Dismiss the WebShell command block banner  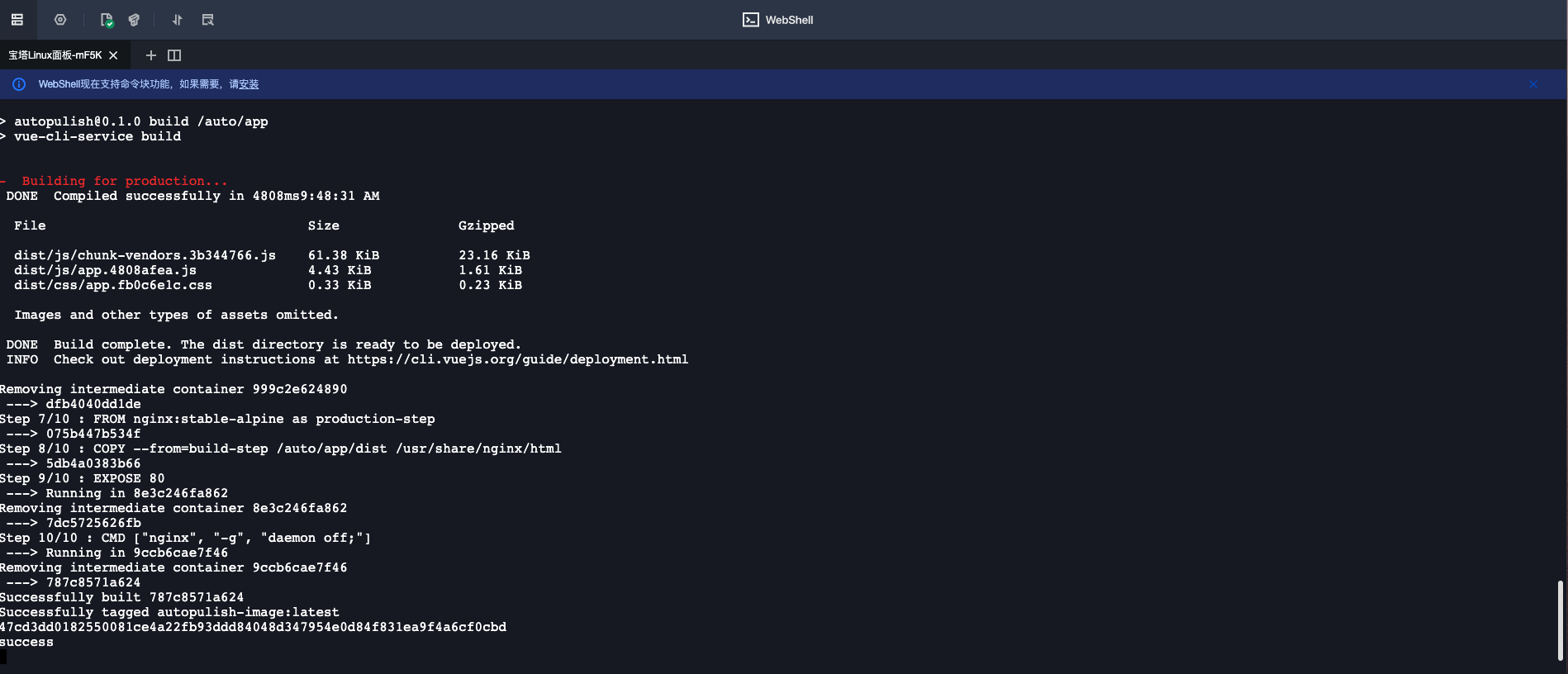pyautogui.click(x=1533, y=84)
